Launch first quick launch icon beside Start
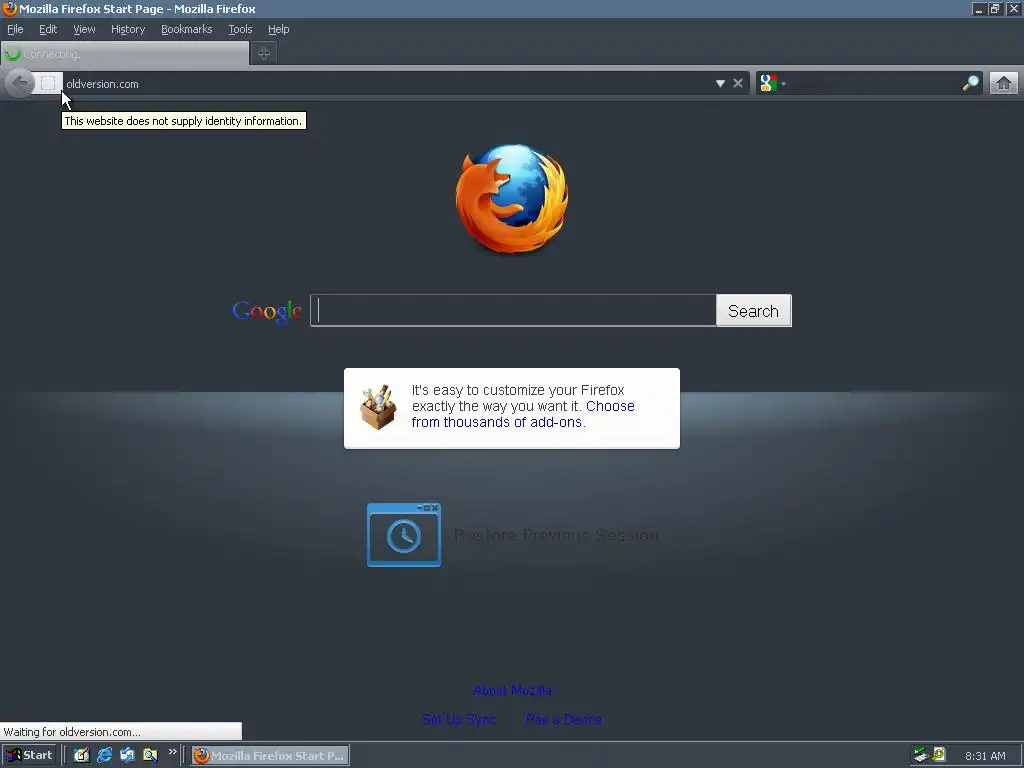The image size is (1024, 768). point(81,755)
